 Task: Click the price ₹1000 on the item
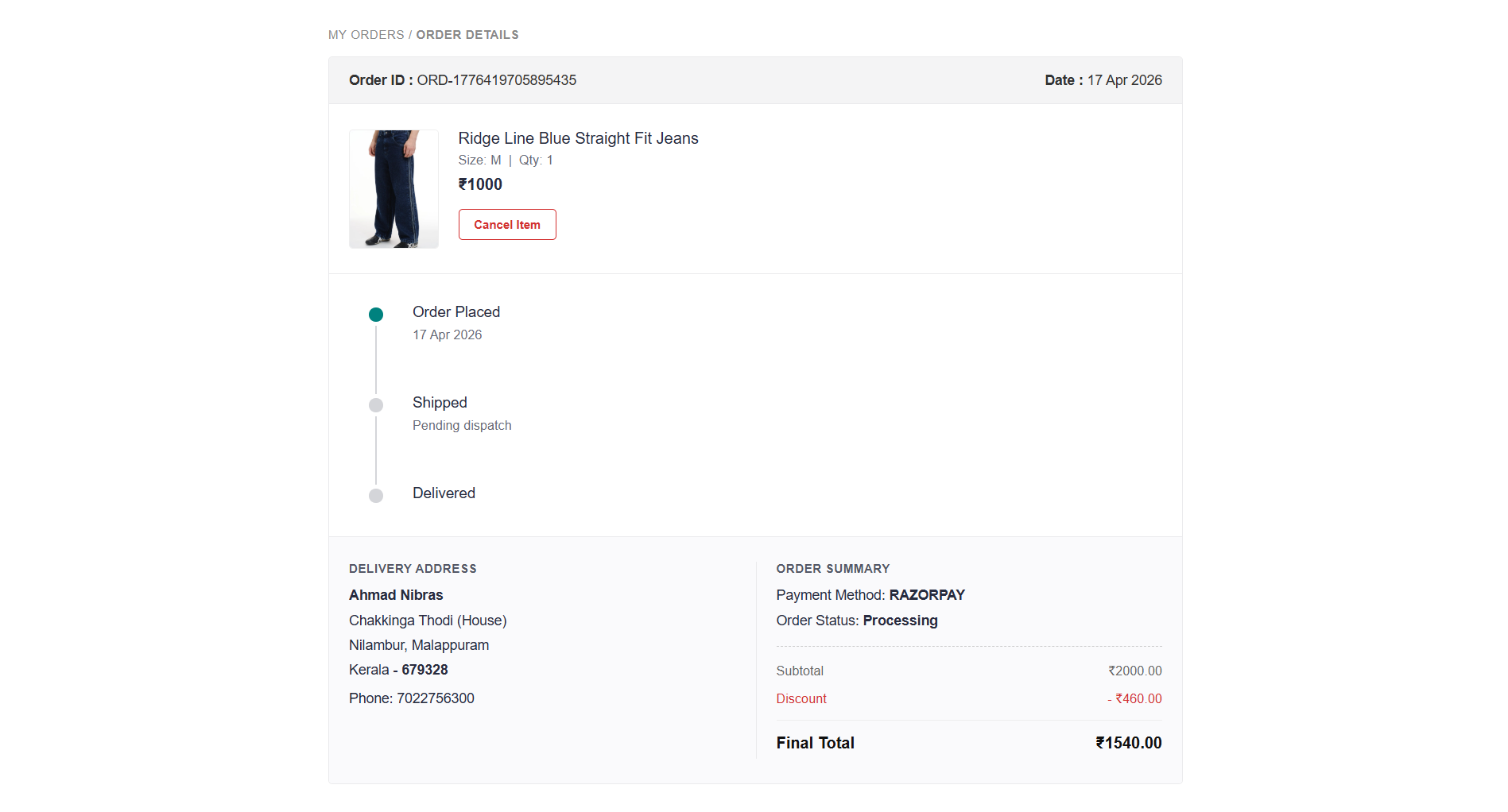480,184
